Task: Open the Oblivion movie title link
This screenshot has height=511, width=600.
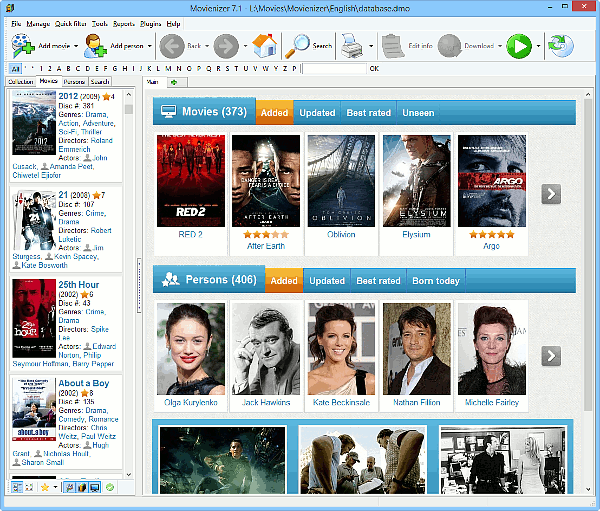Action: point(341,234)
